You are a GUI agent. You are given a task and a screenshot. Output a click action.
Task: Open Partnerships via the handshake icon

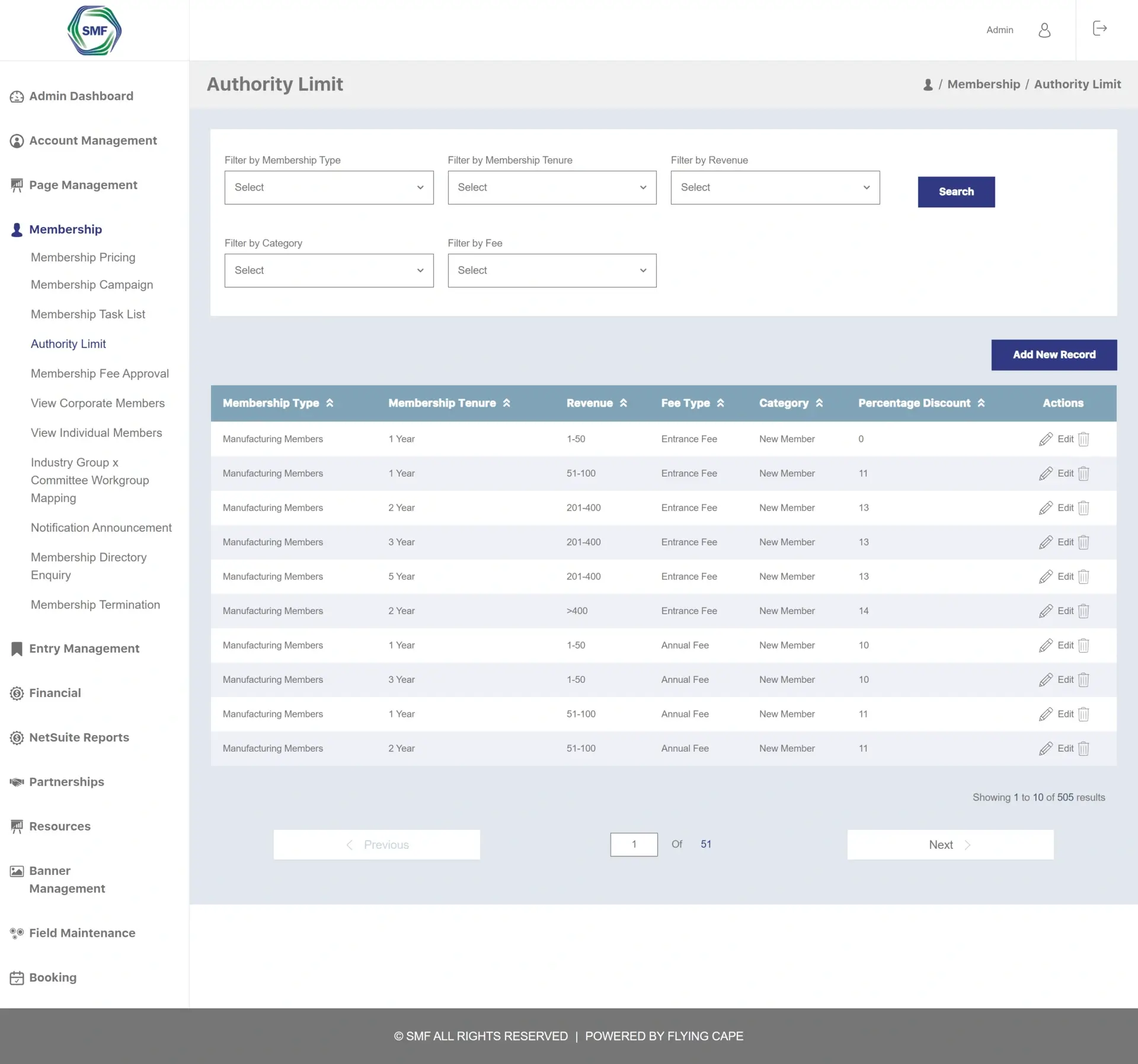17,782
